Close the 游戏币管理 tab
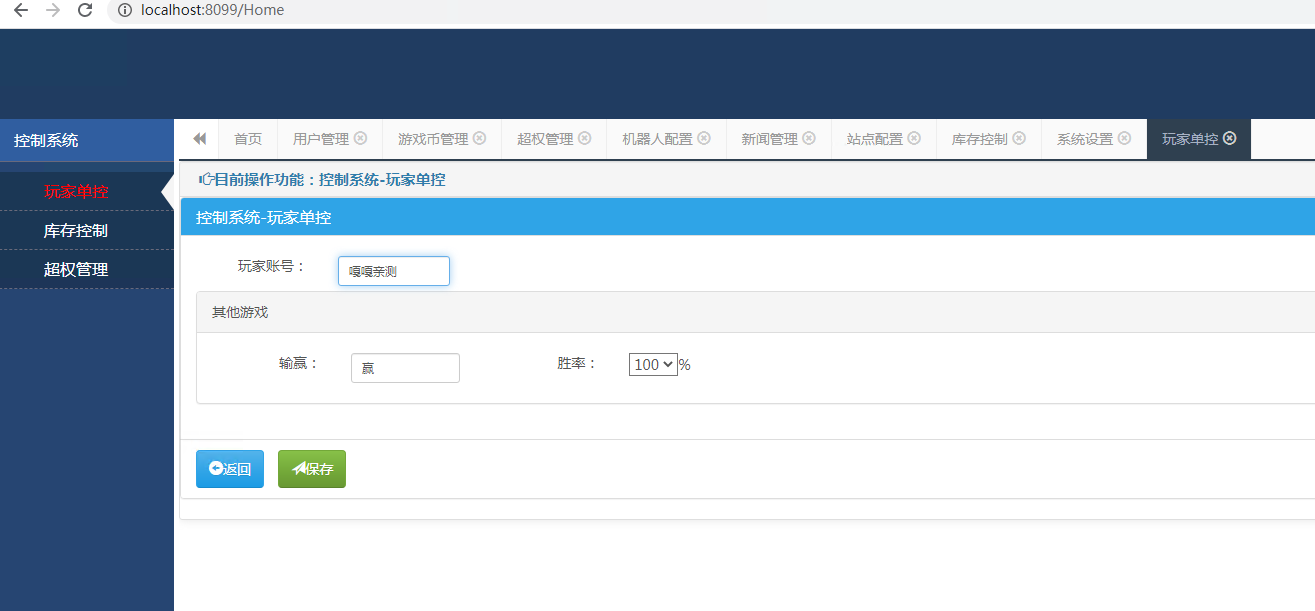Image resolution: width=1315 pixels, height=611 pixels. pyautogui.click(x=479, y=139)
